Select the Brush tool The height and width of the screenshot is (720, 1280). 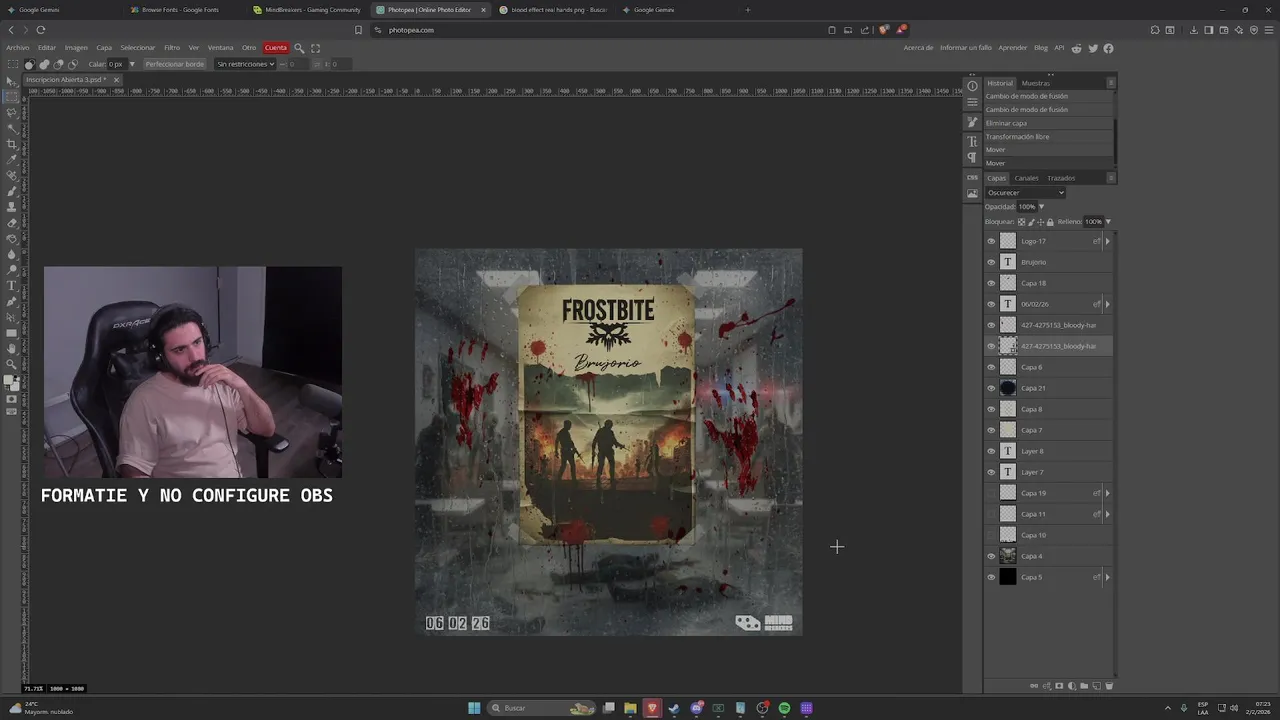pos(12,191)
